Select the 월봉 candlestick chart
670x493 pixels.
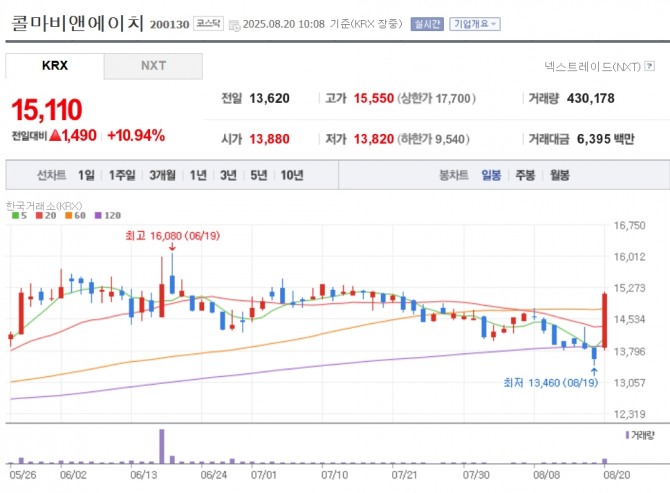click(x=559, y=175)
